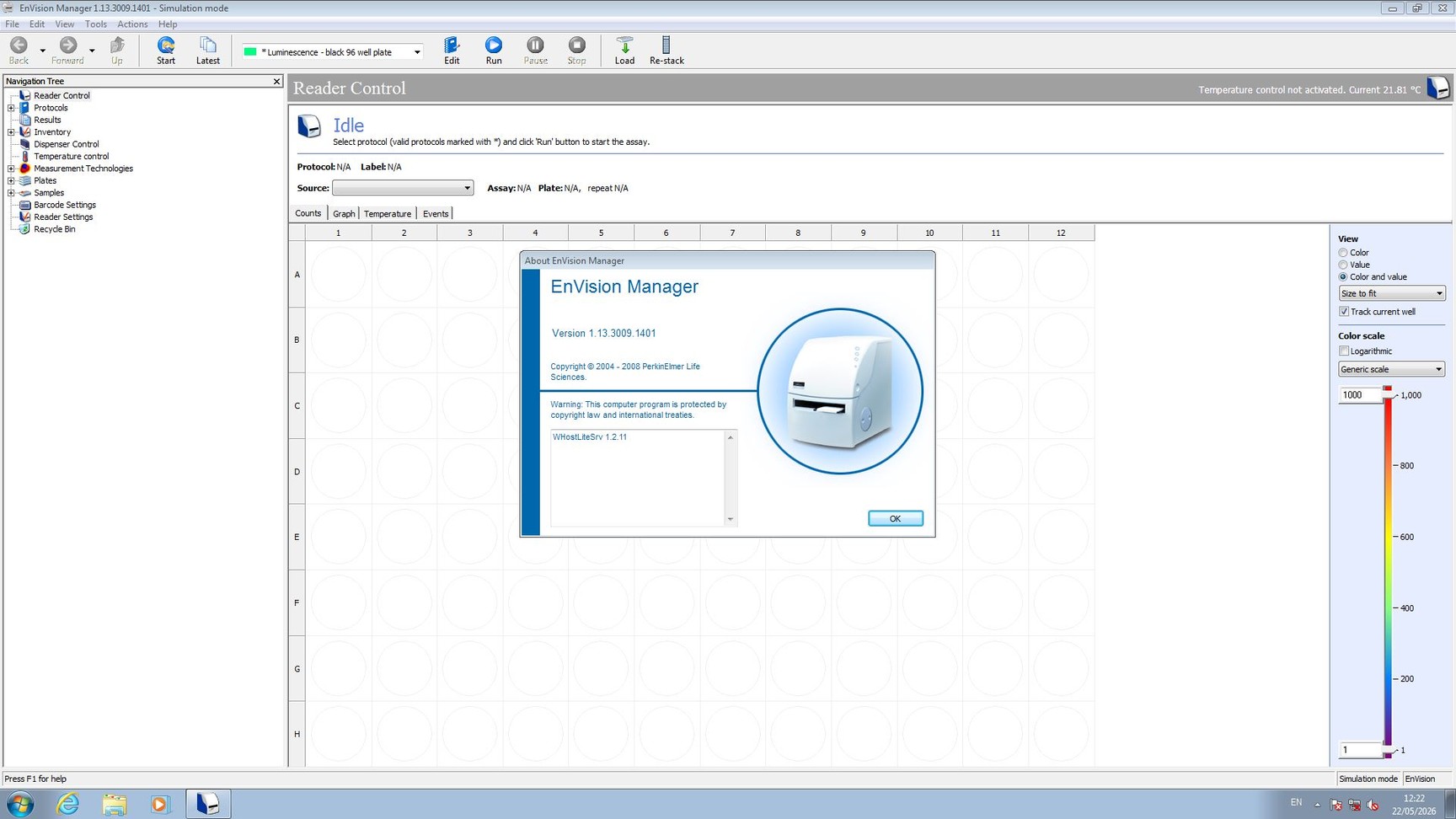Expand the Inventory tree node

coord(11,132)
